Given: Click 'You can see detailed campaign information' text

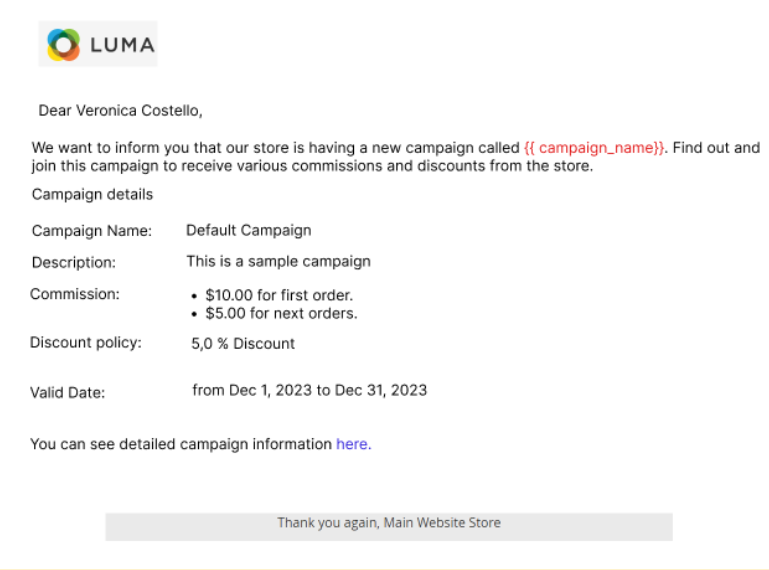Looking at the screenshot, I should (x=181, y=444).
